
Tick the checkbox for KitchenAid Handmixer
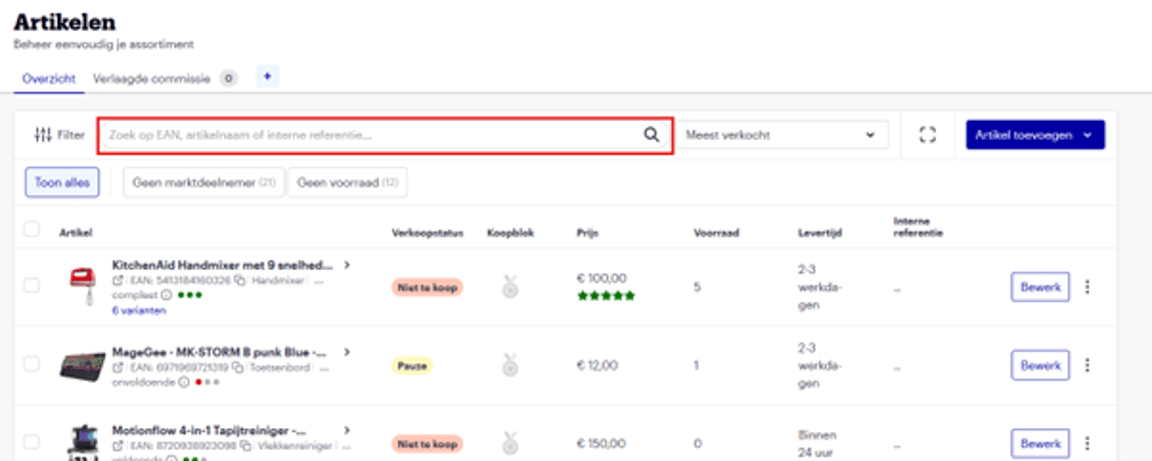pos(32,286)
